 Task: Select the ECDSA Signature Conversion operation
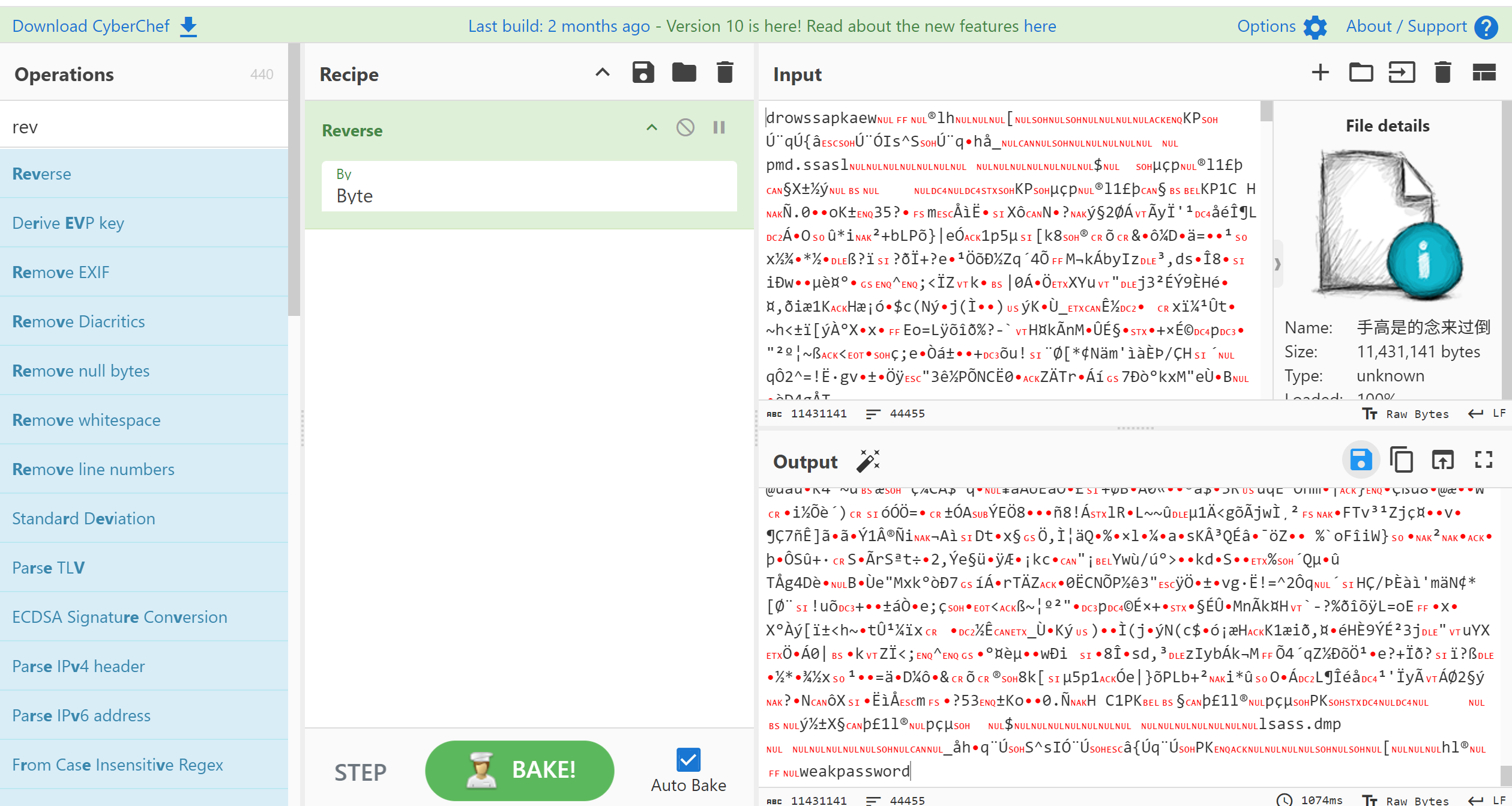(144, 617)
